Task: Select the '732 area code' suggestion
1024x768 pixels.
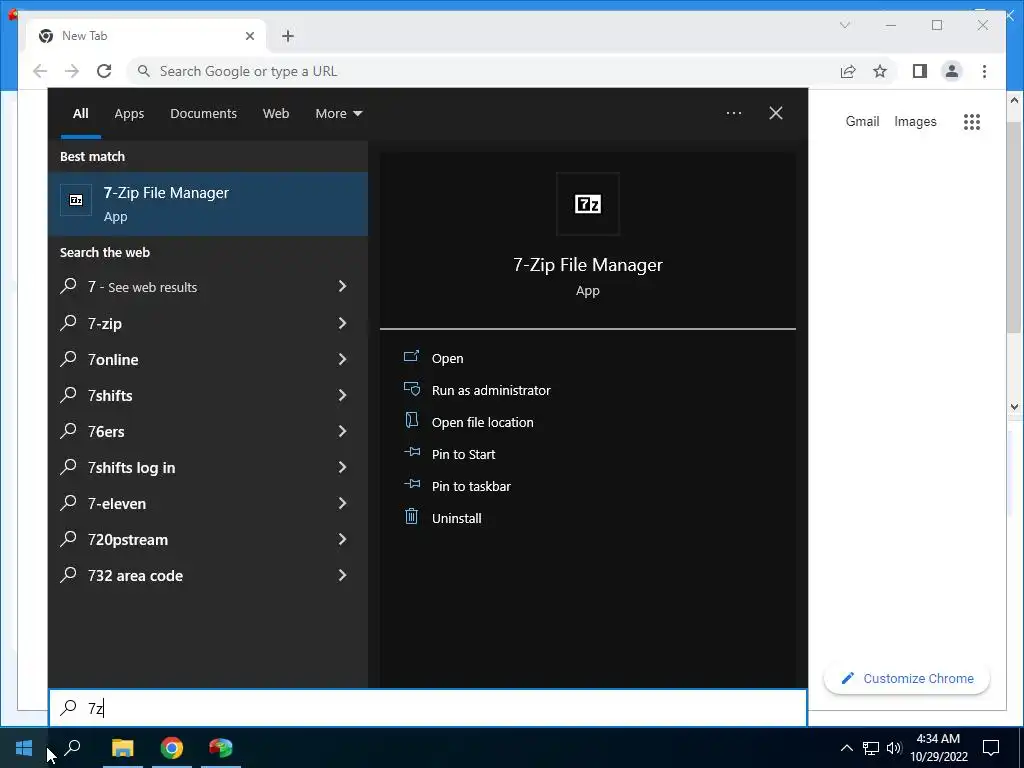Action: [208, 575]
